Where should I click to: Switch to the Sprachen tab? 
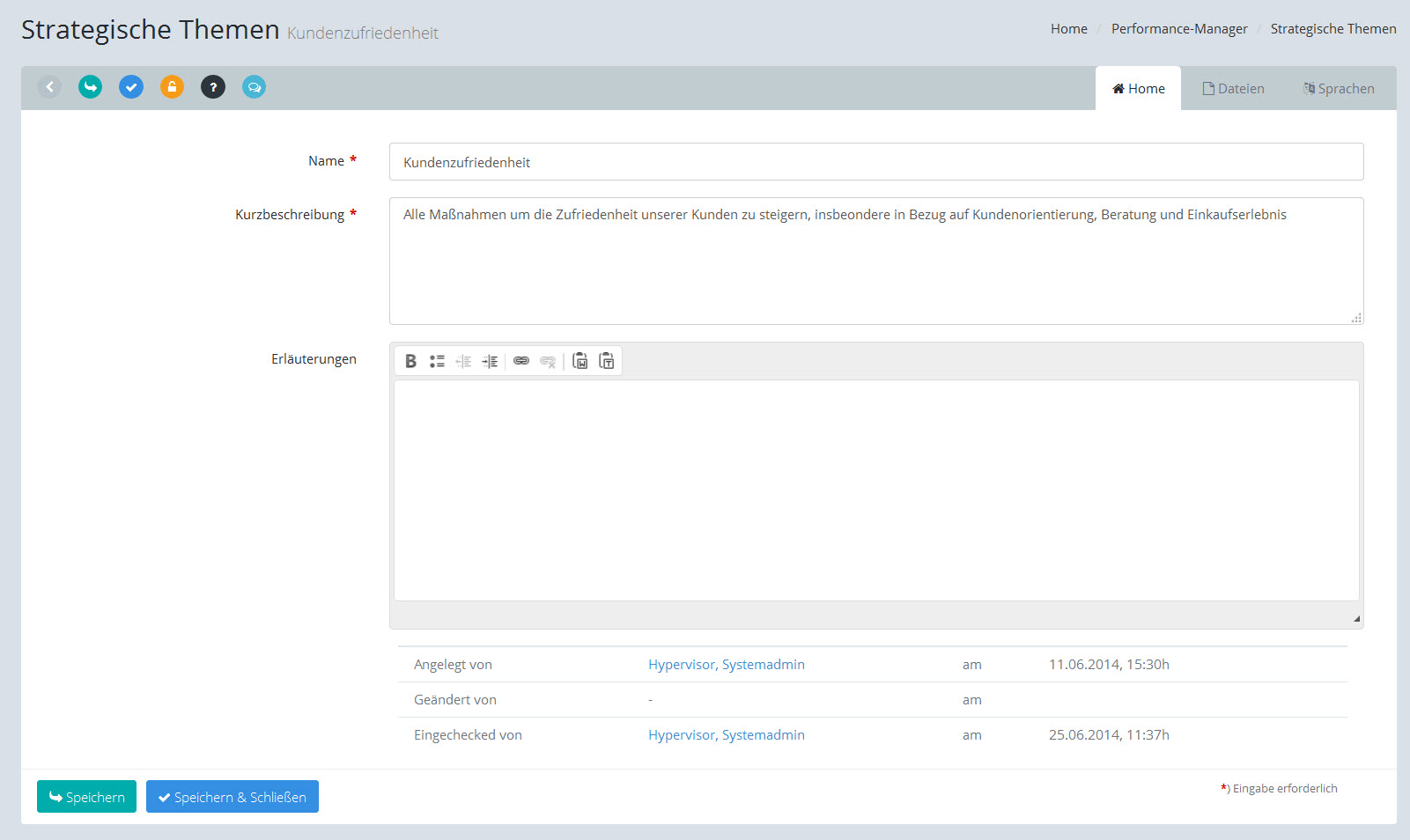pos(1339,89)
